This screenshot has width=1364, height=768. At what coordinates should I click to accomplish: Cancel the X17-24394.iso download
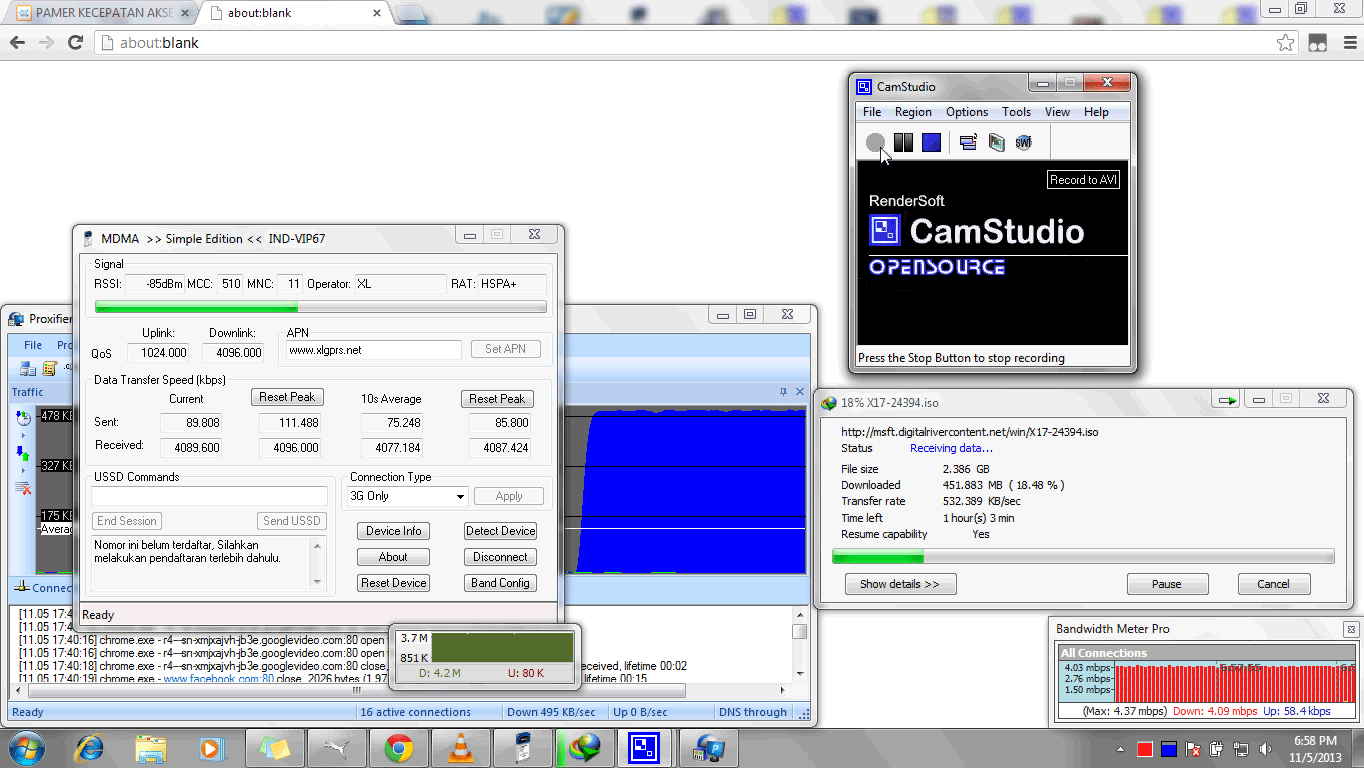(1274, 584)
